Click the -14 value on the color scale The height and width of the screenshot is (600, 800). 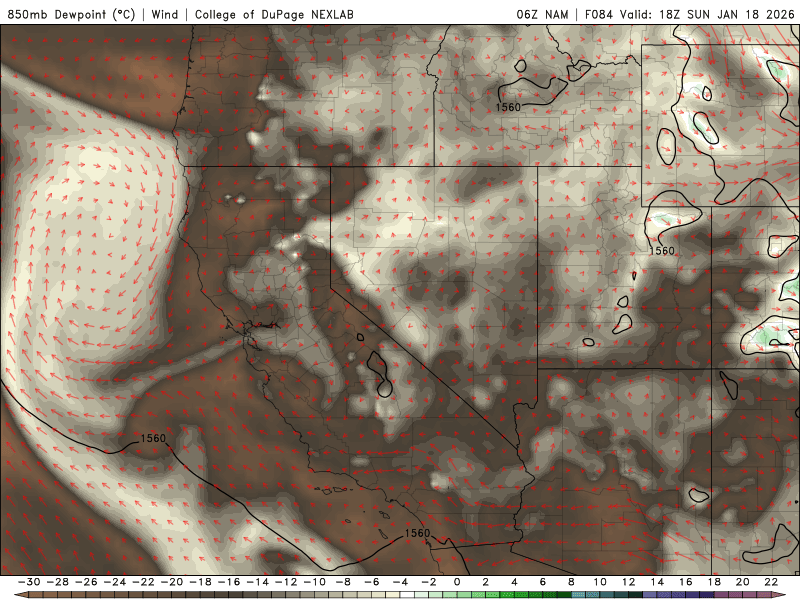(258, 582)
